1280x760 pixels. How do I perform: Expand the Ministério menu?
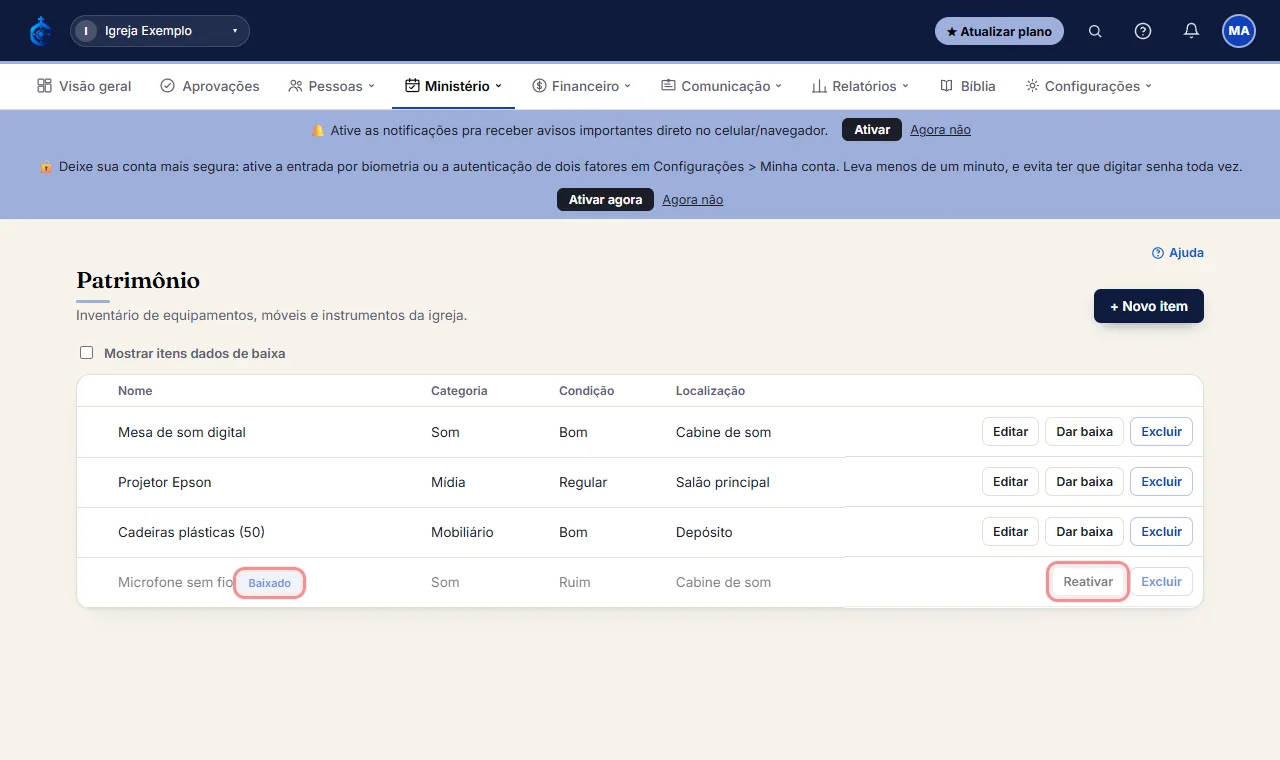453,86
